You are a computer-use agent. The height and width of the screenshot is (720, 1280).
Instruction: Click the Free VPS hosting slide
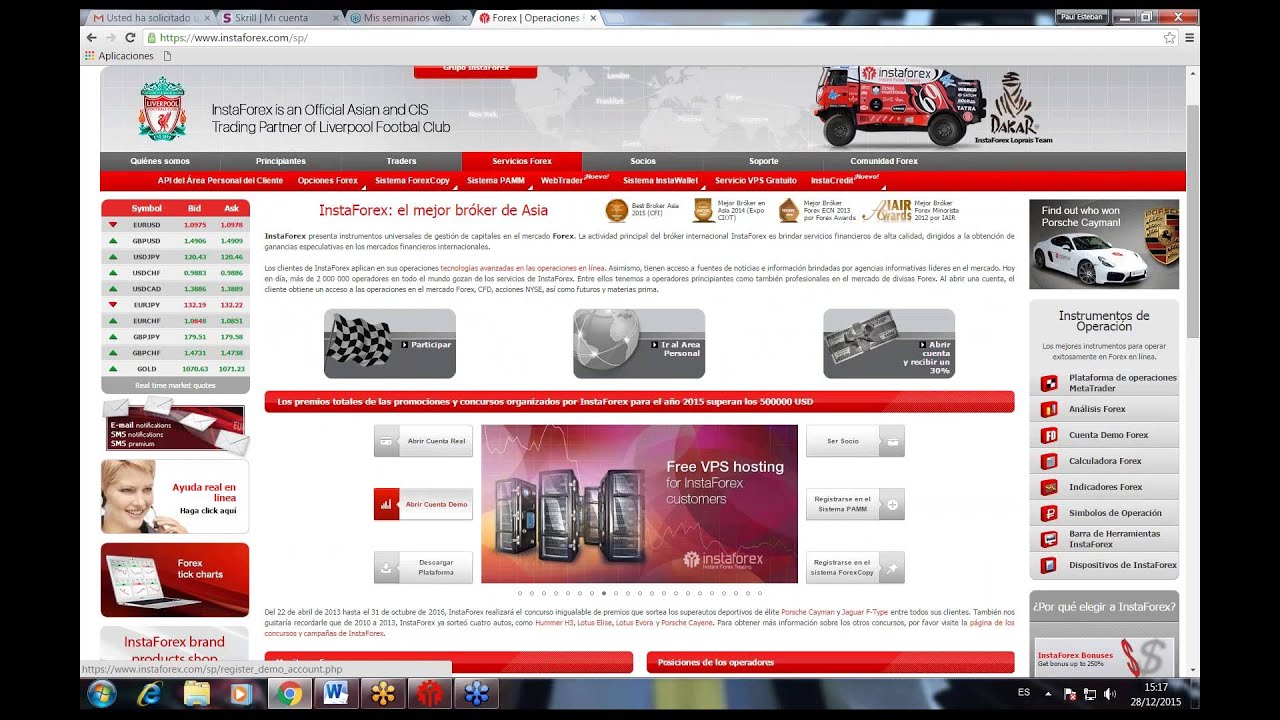coord(639,504)
